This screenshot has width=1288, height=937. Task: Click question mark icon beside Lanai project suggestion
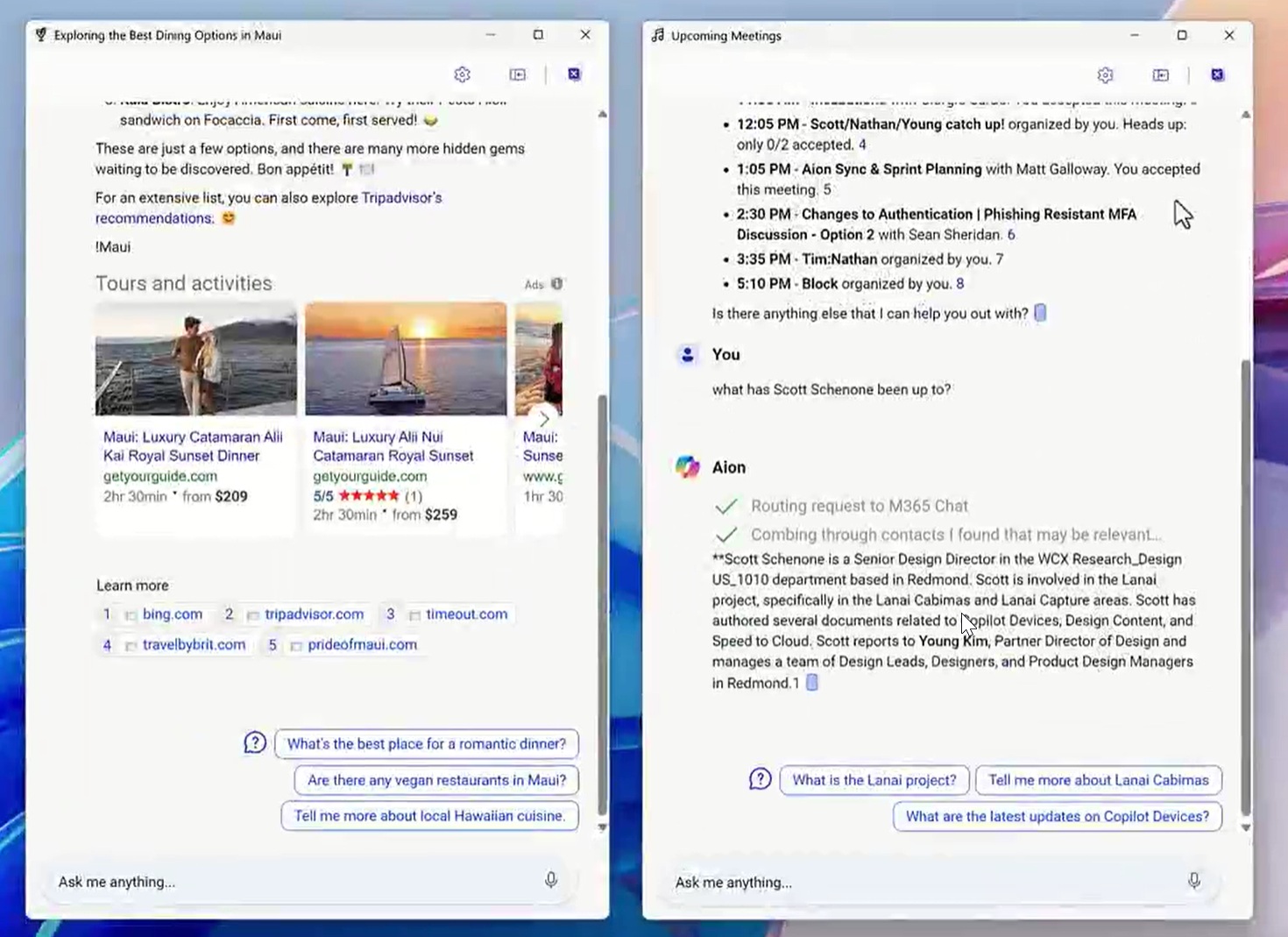(x=761, y=779)
